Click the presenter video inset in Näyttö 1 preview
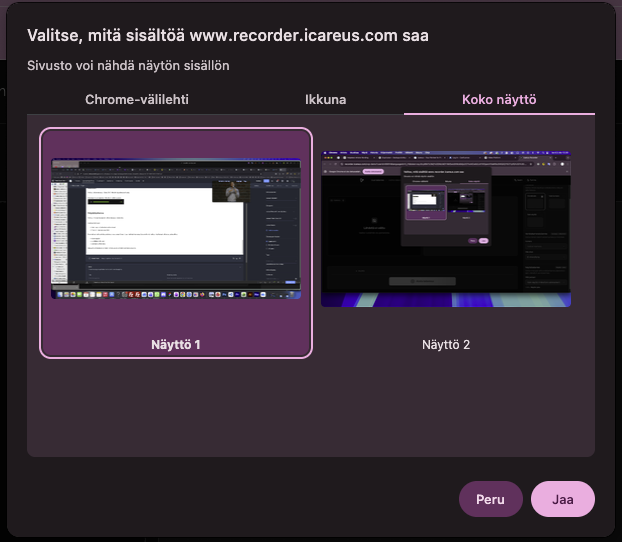This screenshot has width=622, height=542. tap(232, 191)
